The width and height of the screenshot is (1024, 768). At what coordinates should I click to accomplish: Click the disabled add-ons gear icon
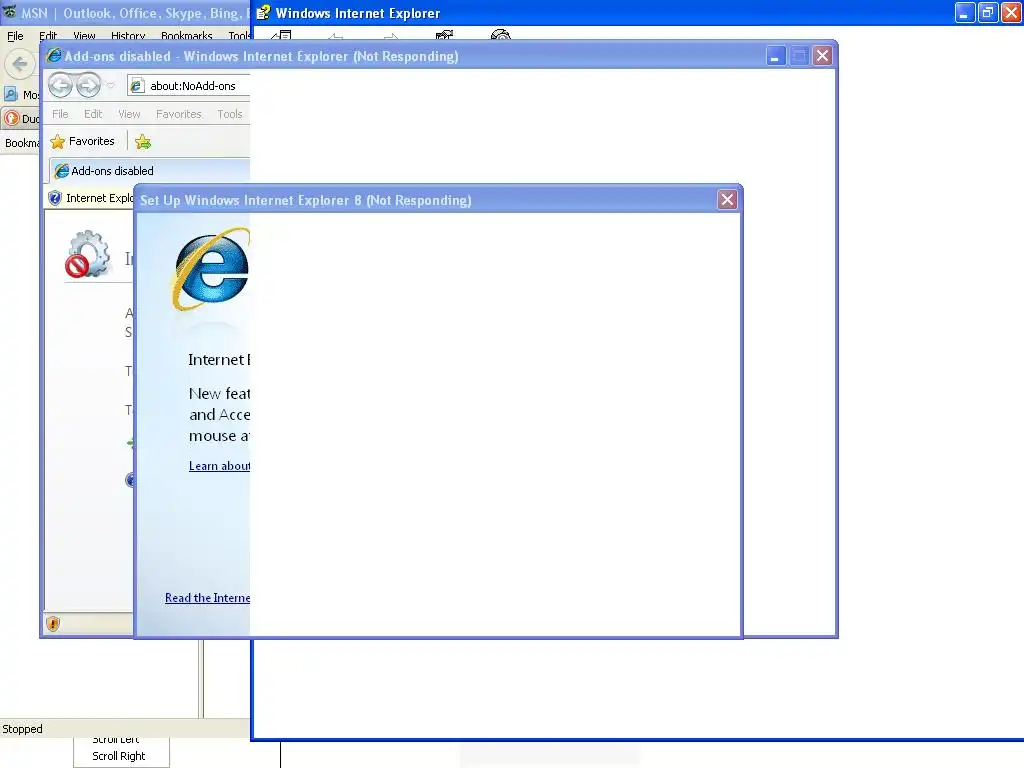coord(88,254)
